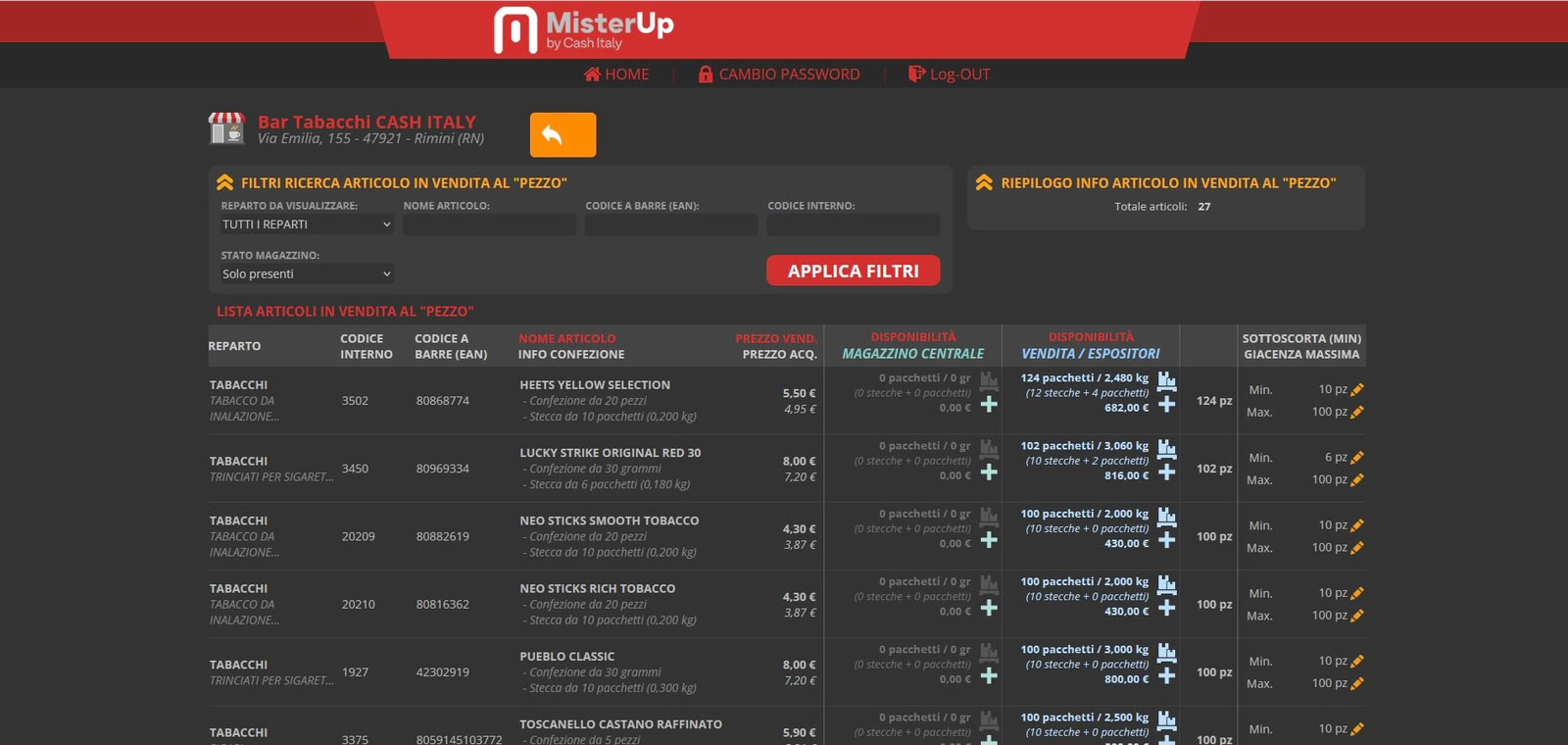Click internal code 1927
This screenshot has height=745, width=1568.
pyautogui.click(x=355, y=672)
